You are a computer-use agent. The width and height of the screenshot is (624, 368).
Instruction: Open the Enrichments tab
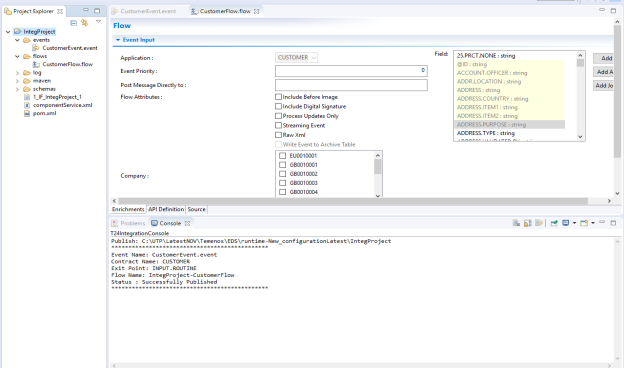[x=128, y=209]
